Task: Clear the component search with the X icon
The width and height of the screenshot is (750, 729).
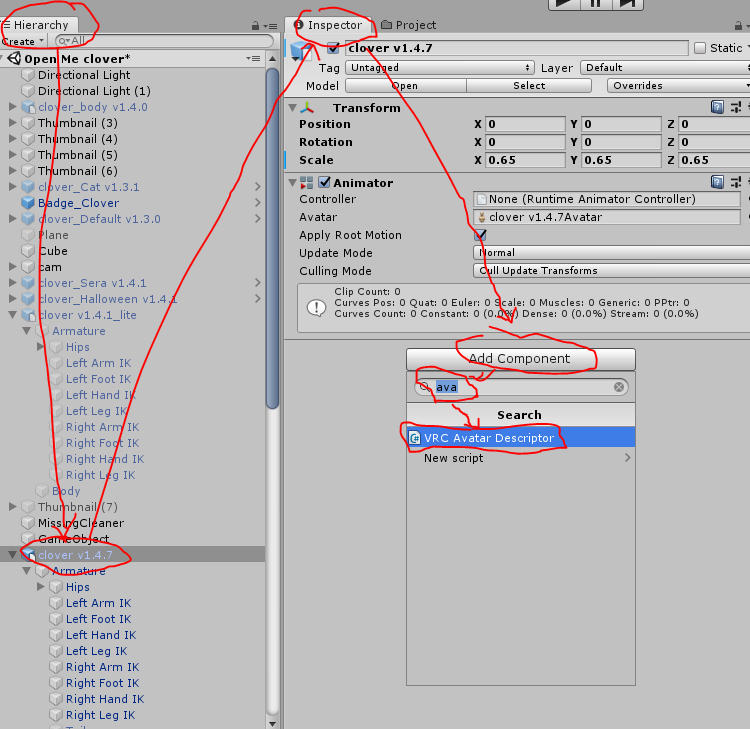Action: (x=618, y=387)
